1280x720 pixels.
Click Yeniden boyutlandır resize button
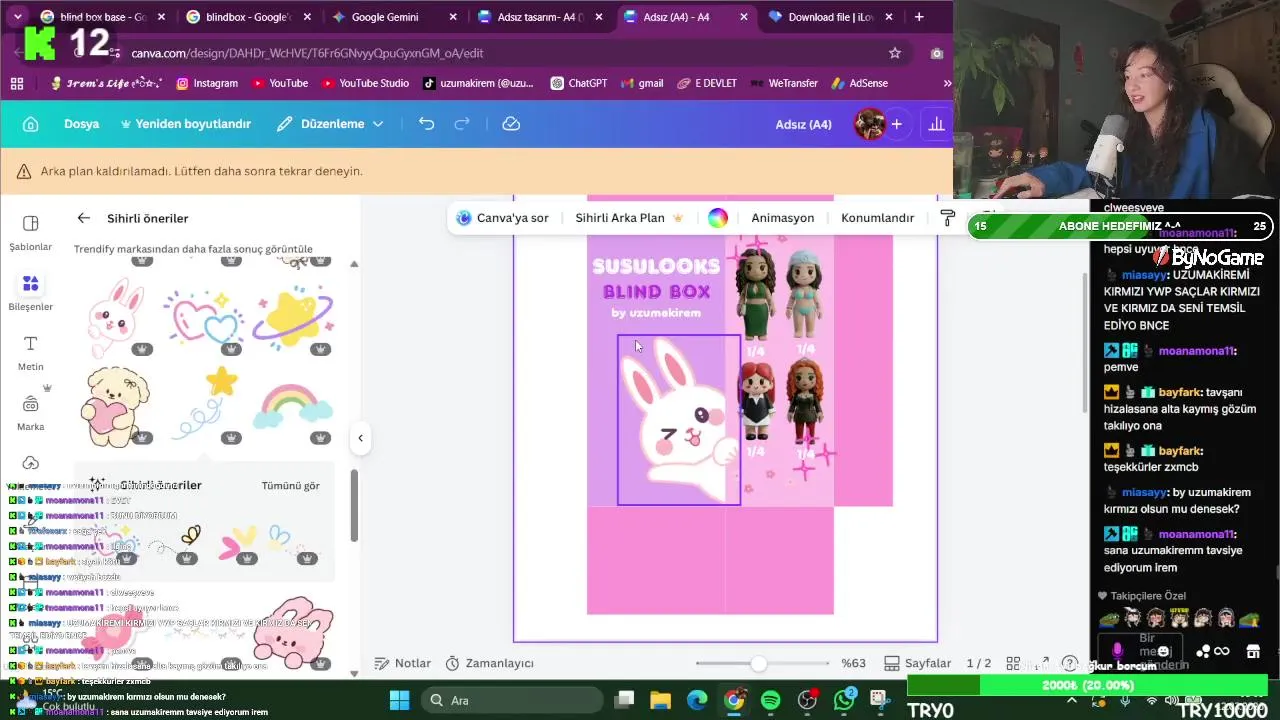(186, 124)
